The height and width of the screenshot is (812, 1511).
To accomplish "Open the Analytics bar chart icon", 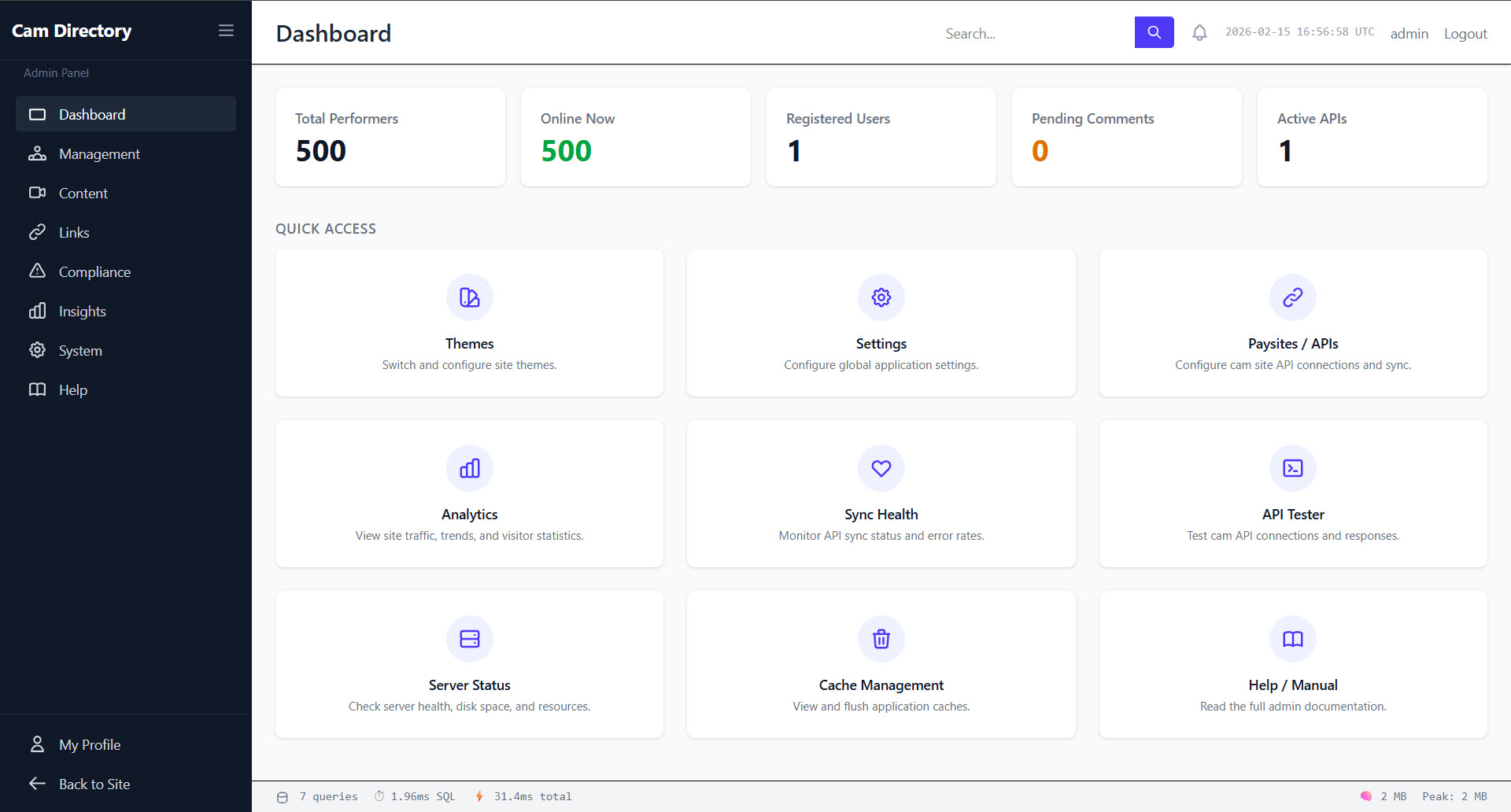I will pyautogui.click(x=469, y=468).
